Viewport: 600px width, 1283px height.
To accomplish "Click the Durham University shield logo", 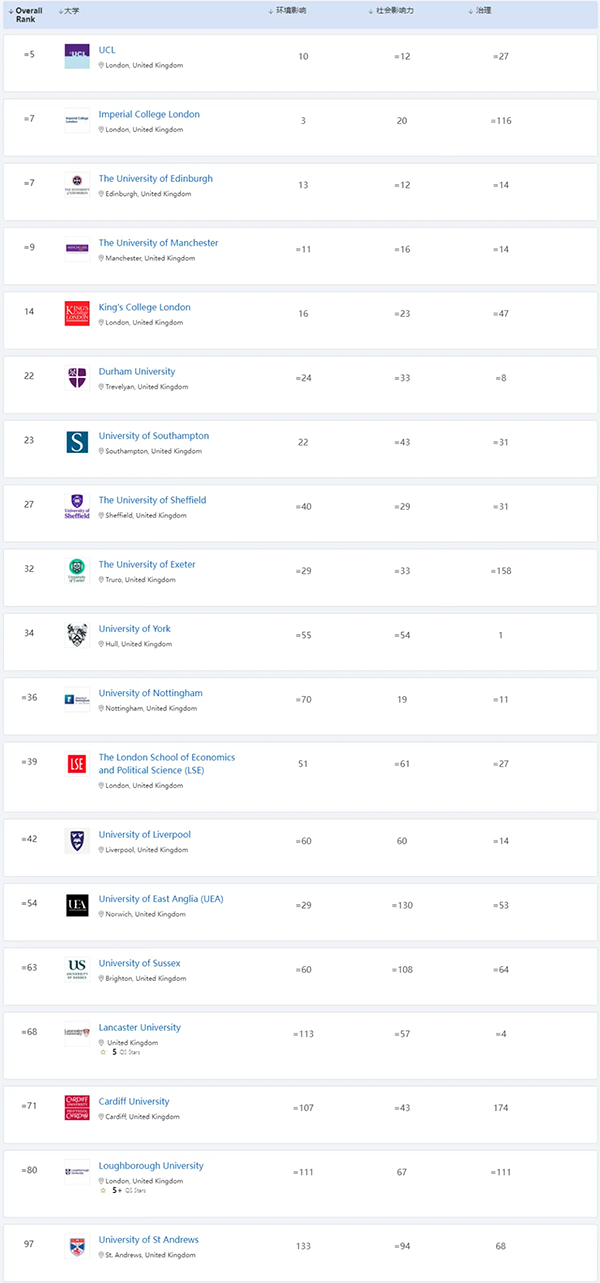I will click(77, 378).
